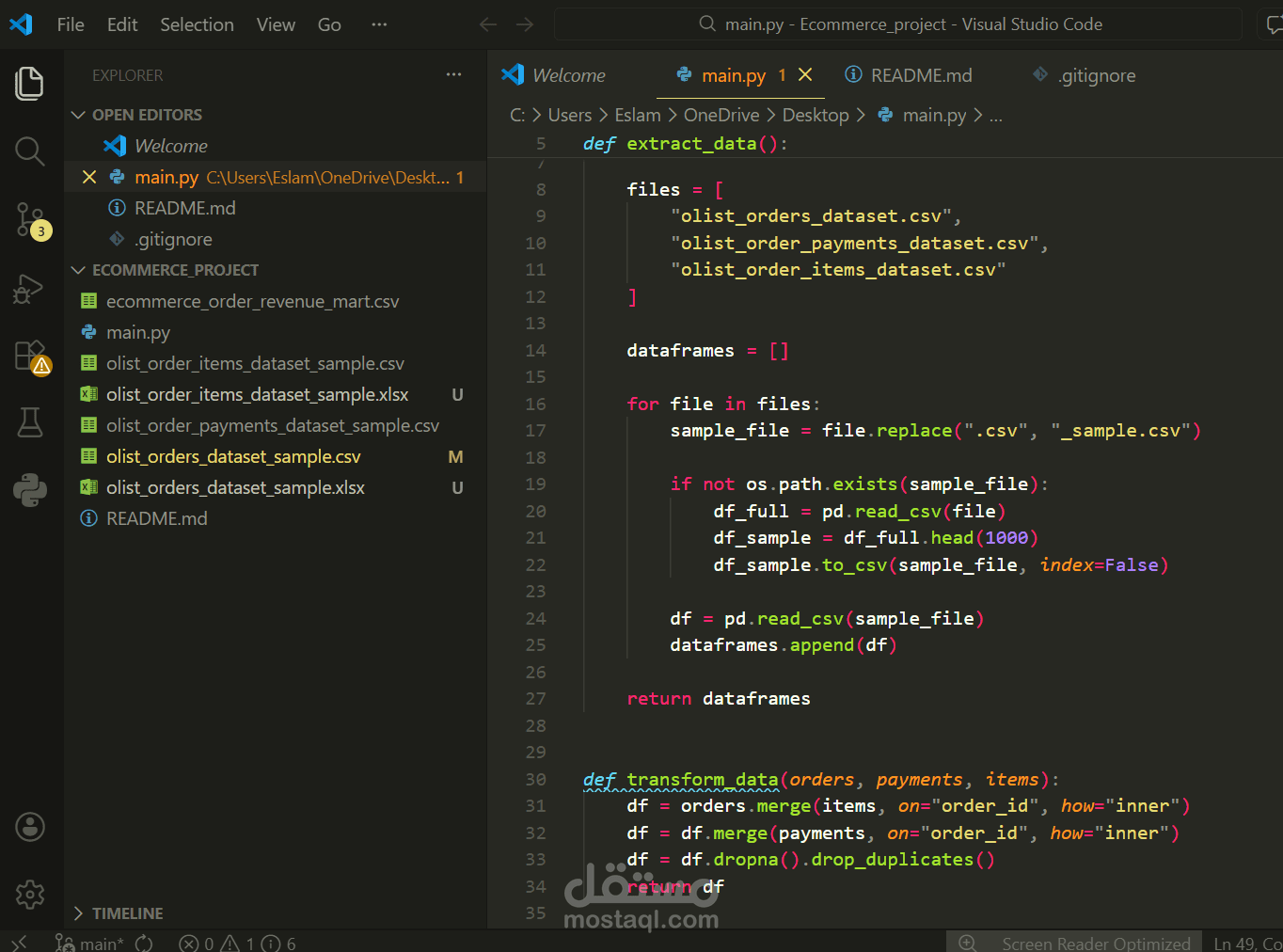Open the Search view
Viewport: 1283px width, 952px height.
30,151
